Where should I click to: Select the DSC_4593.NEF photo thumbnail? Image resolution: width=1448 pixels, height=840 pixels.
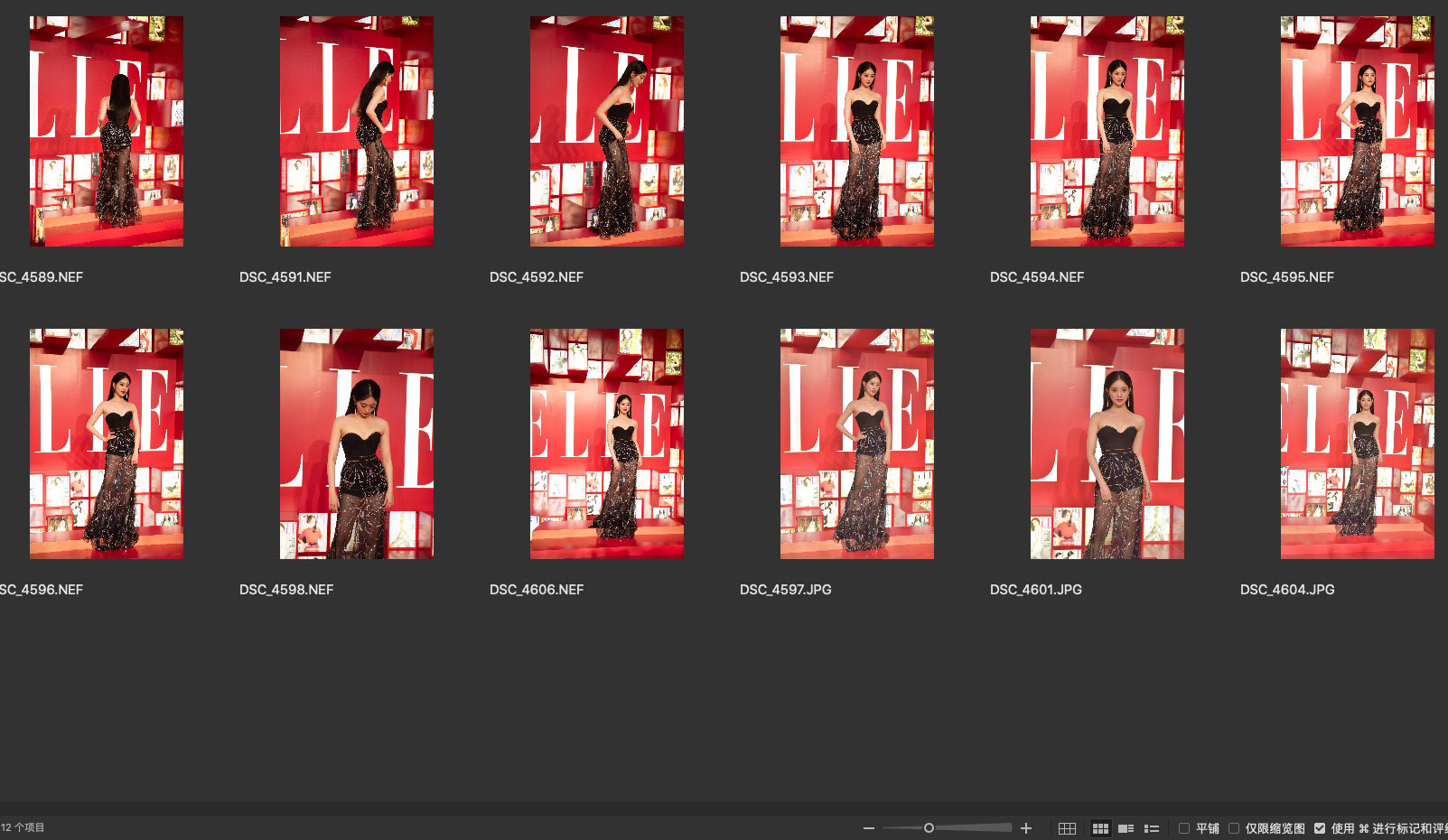click(857, 131)
